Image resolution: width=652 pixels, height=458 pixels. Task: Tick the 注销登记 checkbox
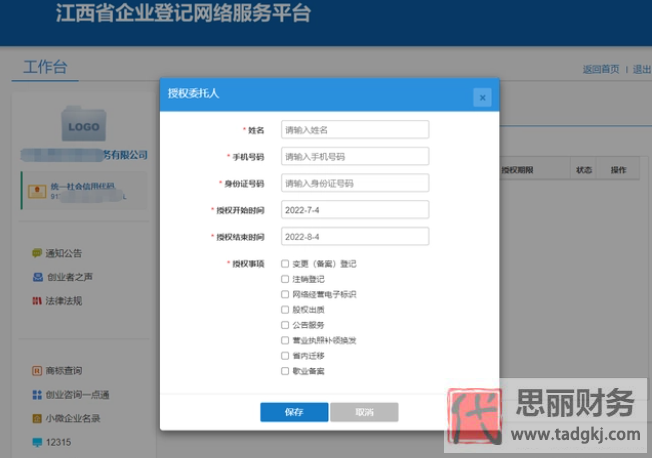tap(285, 279)
